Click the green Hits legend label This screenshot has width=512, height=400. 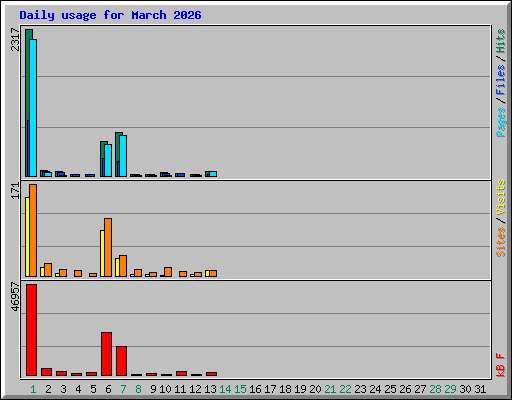[x=501, y=41]
